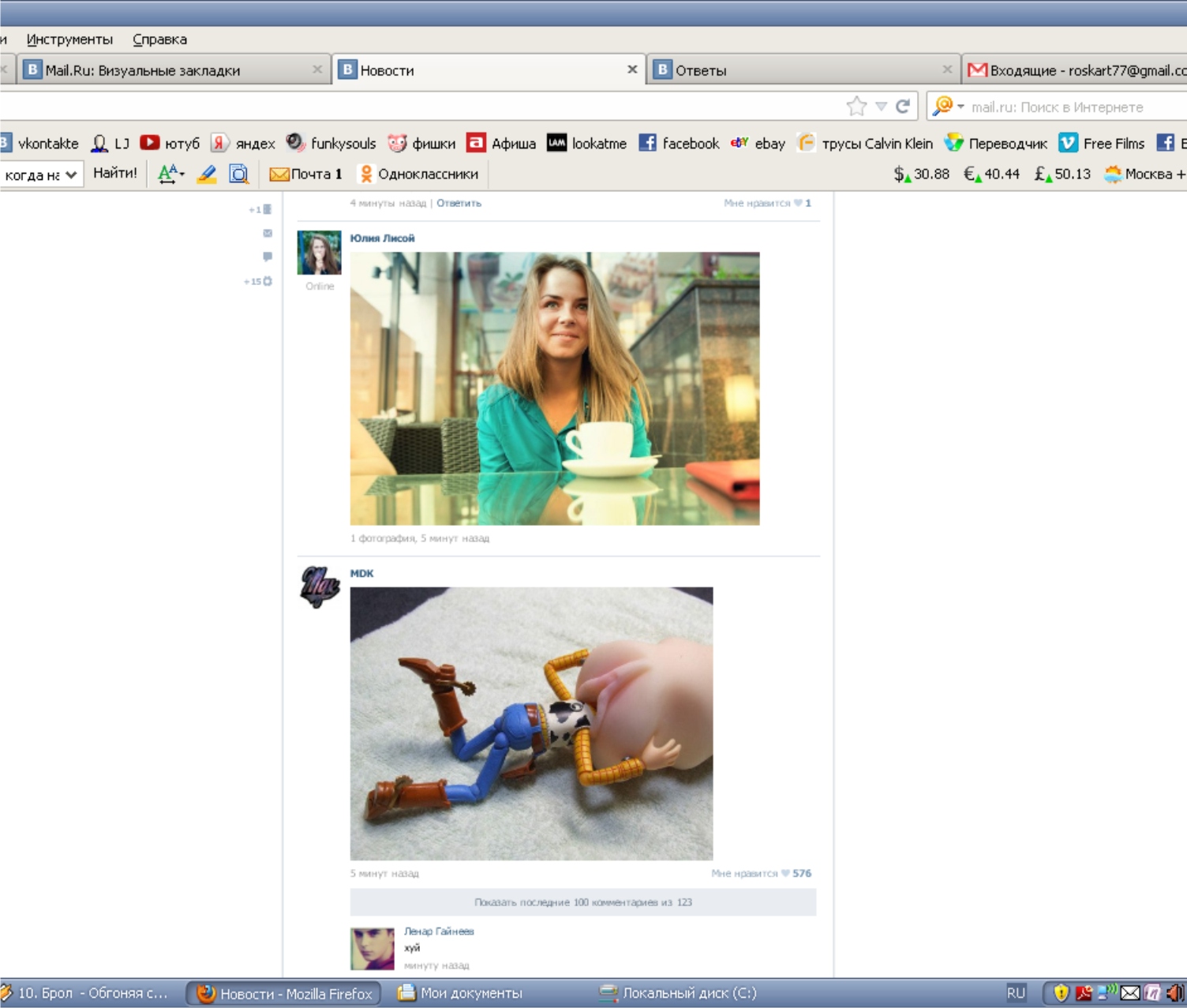Viewport: 1187px width, 1008px height.
Task: Select Новости - Mozilla Firefox taskbar button
Action: (284, 993)
